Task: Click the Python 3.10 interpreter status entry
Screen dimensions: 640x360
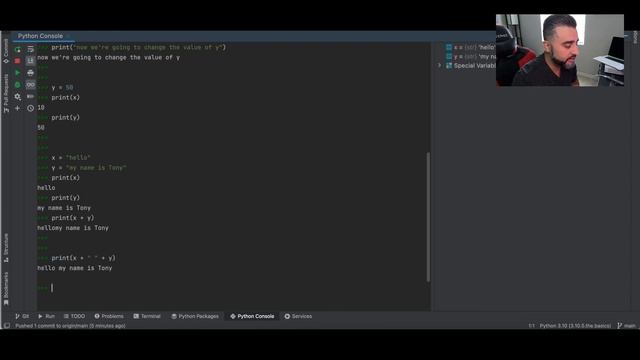Action: [x=575, y=326]
